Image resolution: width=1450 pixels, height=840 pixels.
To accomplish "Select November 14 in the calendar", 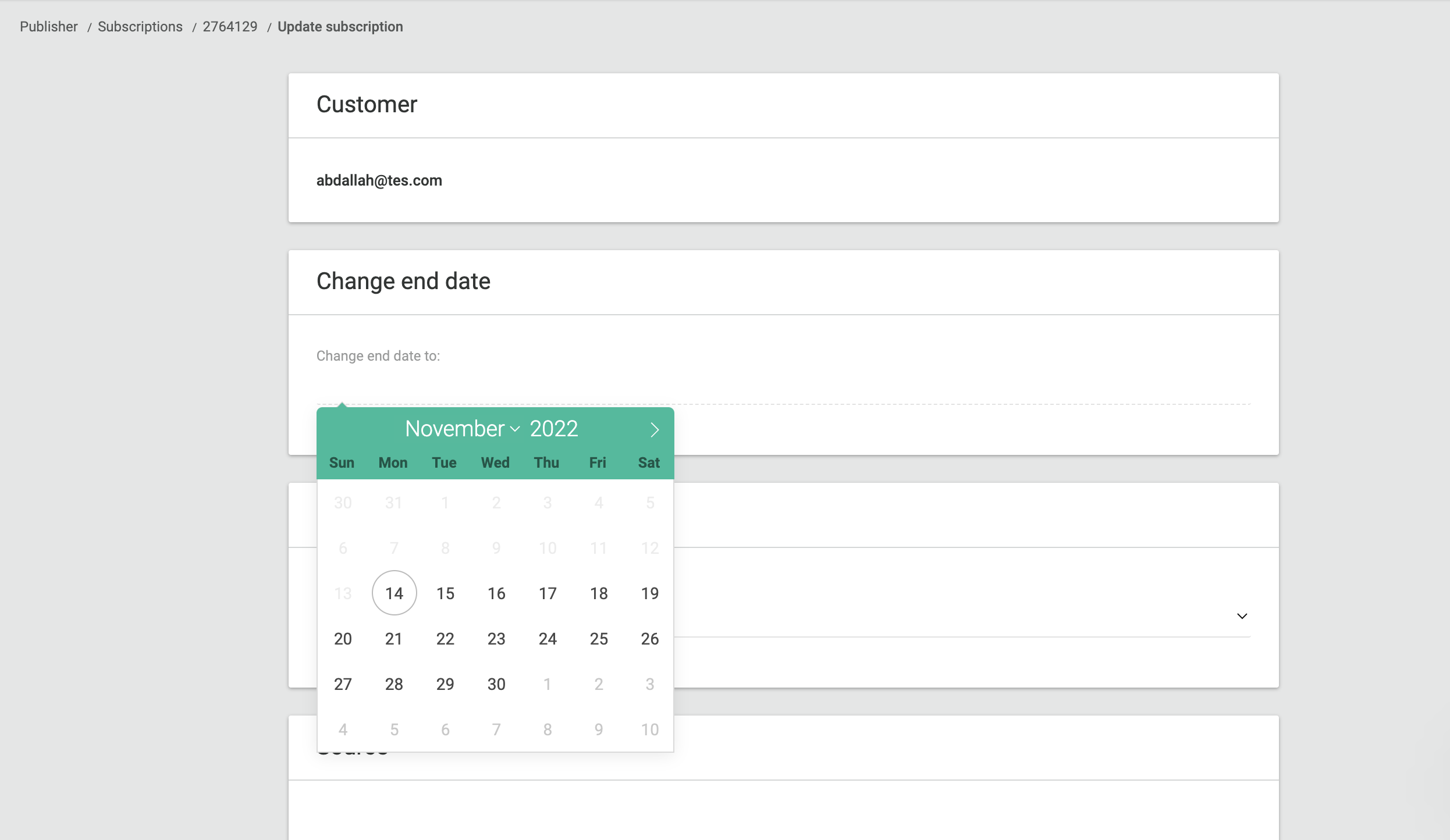I will 394,593.
